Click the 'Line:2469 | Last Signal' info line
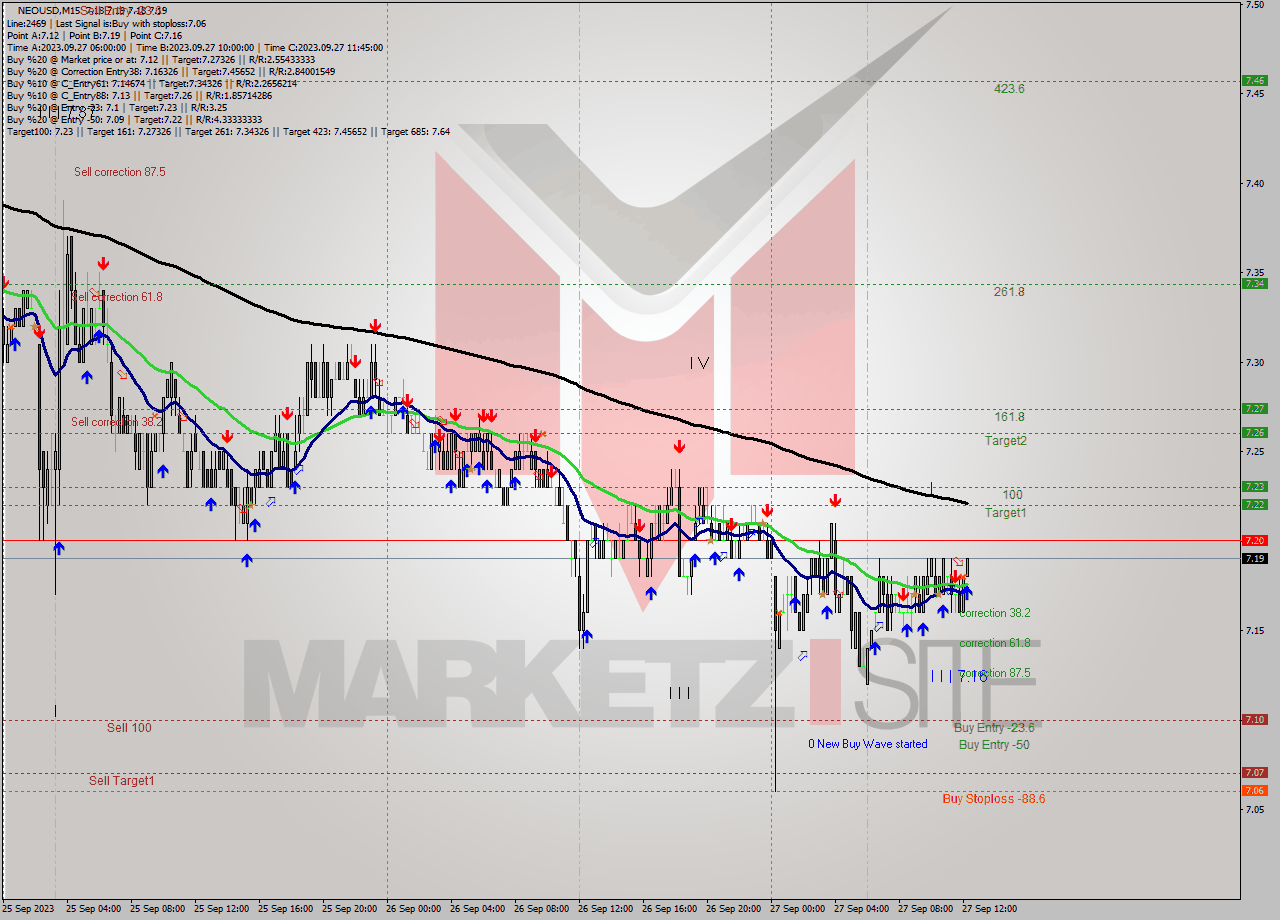Screen dimensions: 1280x920 pyautogui.click(x=106, y=22)
